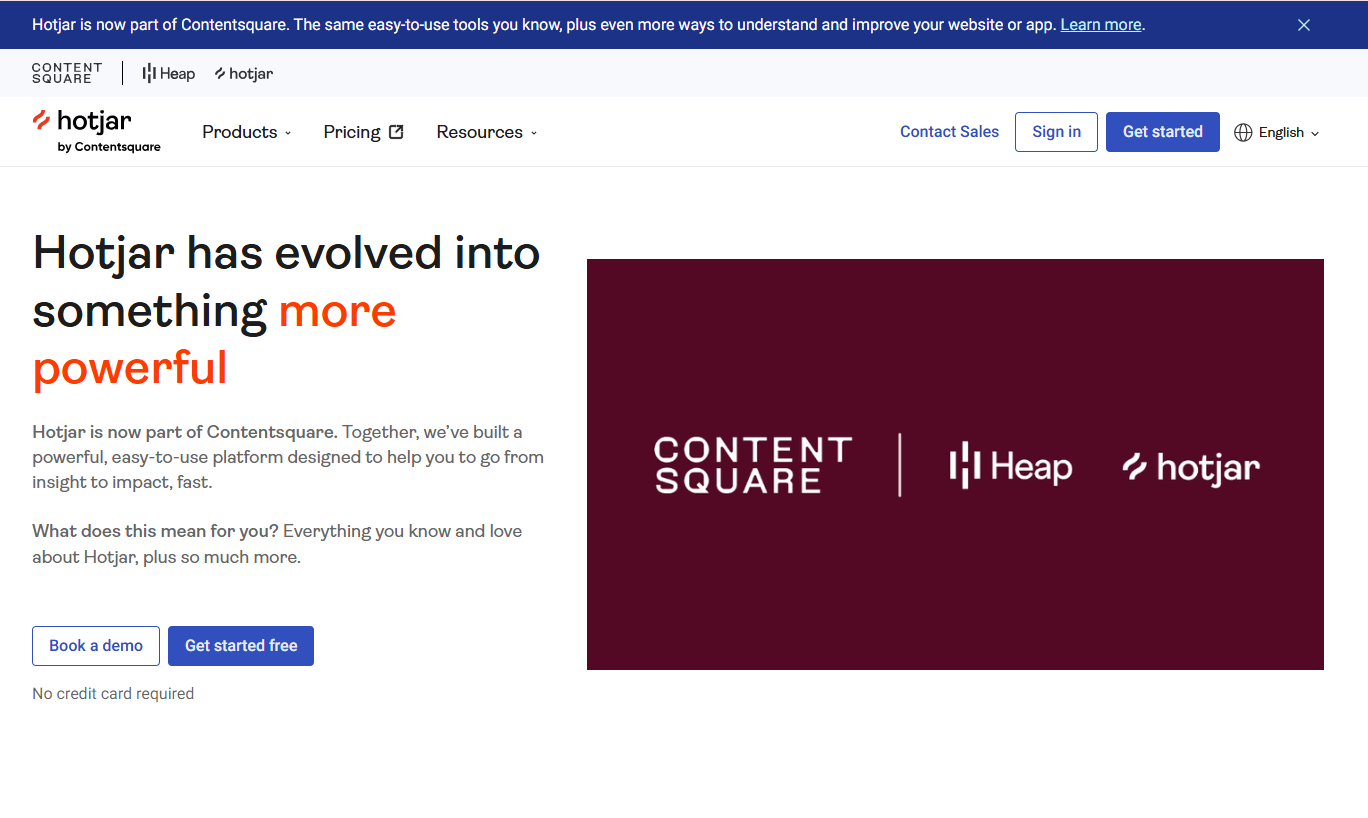1368x818 pixels.
Task: Click the Get started button in navbar
Action: (1163, 132)
